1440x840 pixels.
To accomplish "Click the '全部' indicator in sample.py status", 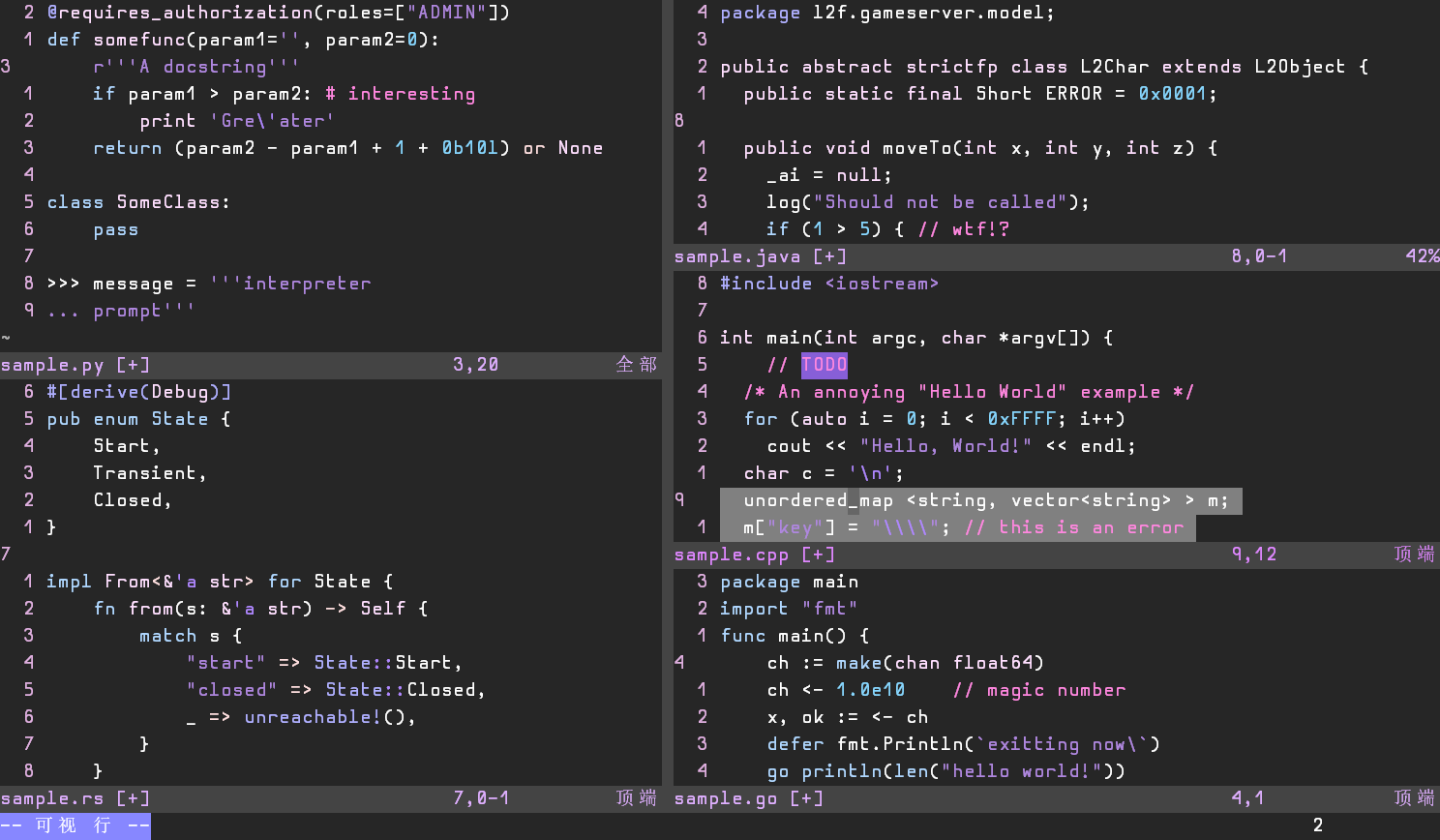I will 637,365.
